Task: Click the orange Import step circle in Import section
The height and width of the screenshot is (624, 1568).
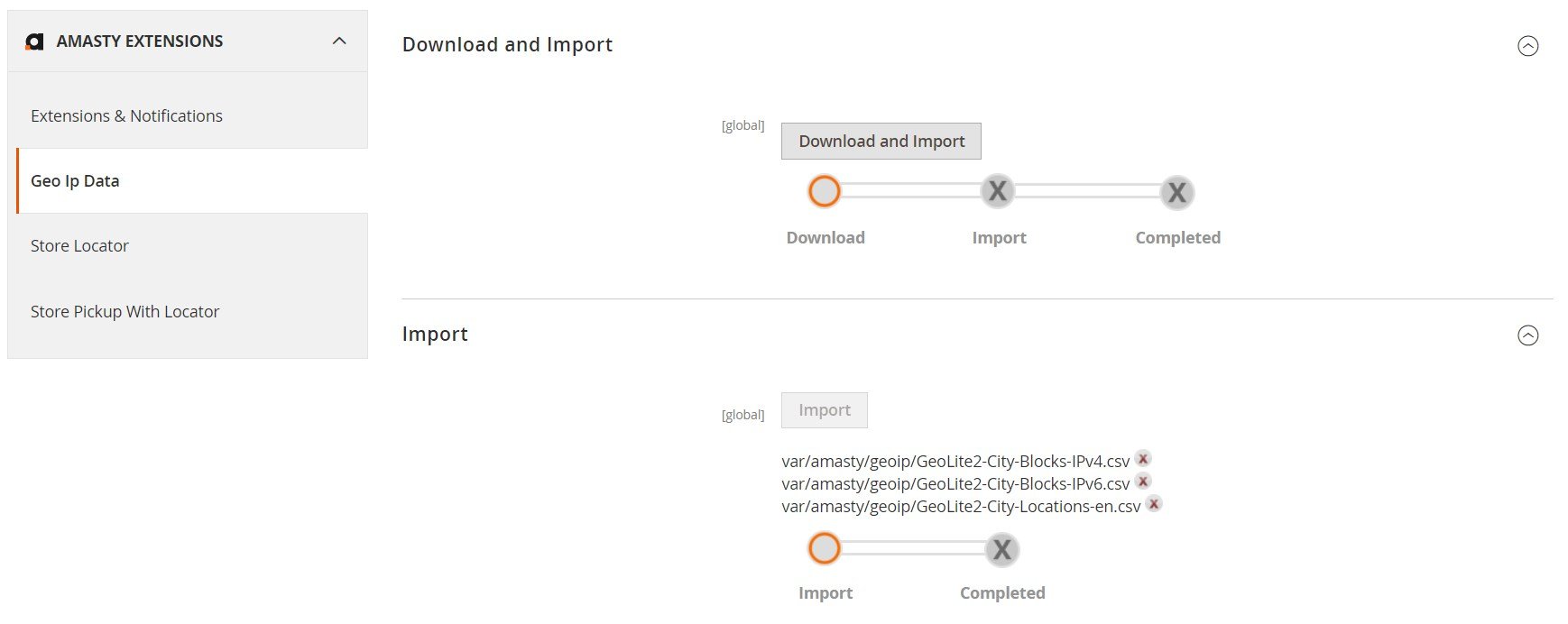Action: tap(824, 548)
